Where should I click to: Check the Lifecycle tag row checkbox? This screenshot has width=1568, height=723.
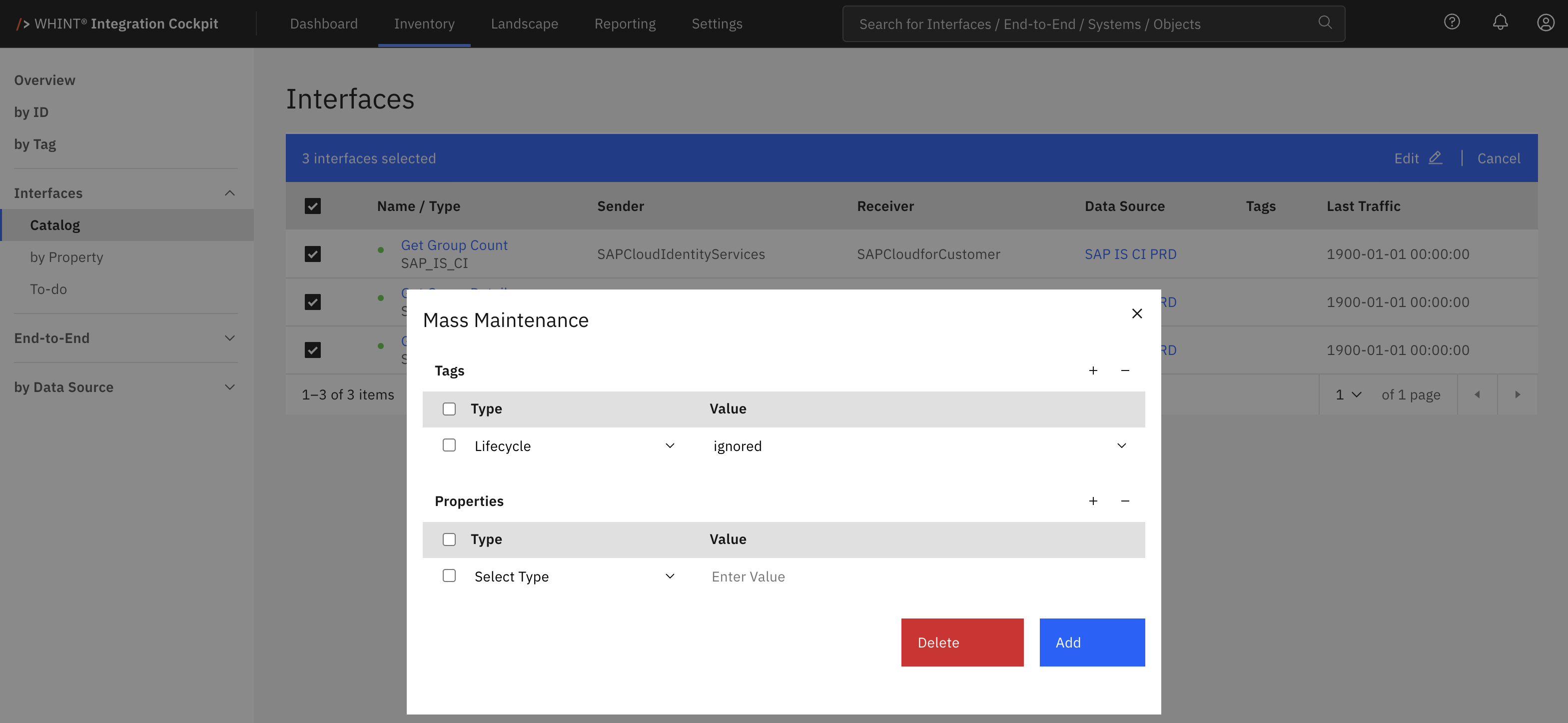pyautogui.click(x=449, y=445)
